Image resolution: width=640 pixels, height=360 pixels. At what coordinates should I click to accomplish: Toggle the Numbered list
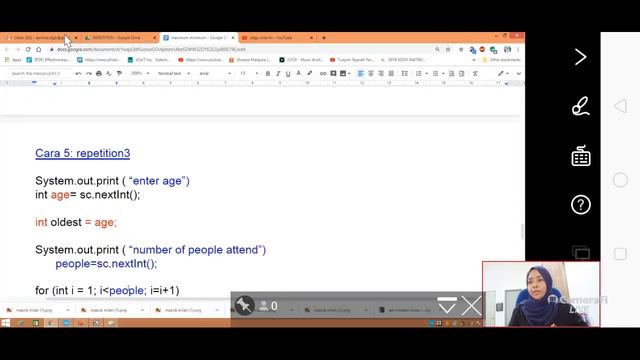click(x=418, y=73)
